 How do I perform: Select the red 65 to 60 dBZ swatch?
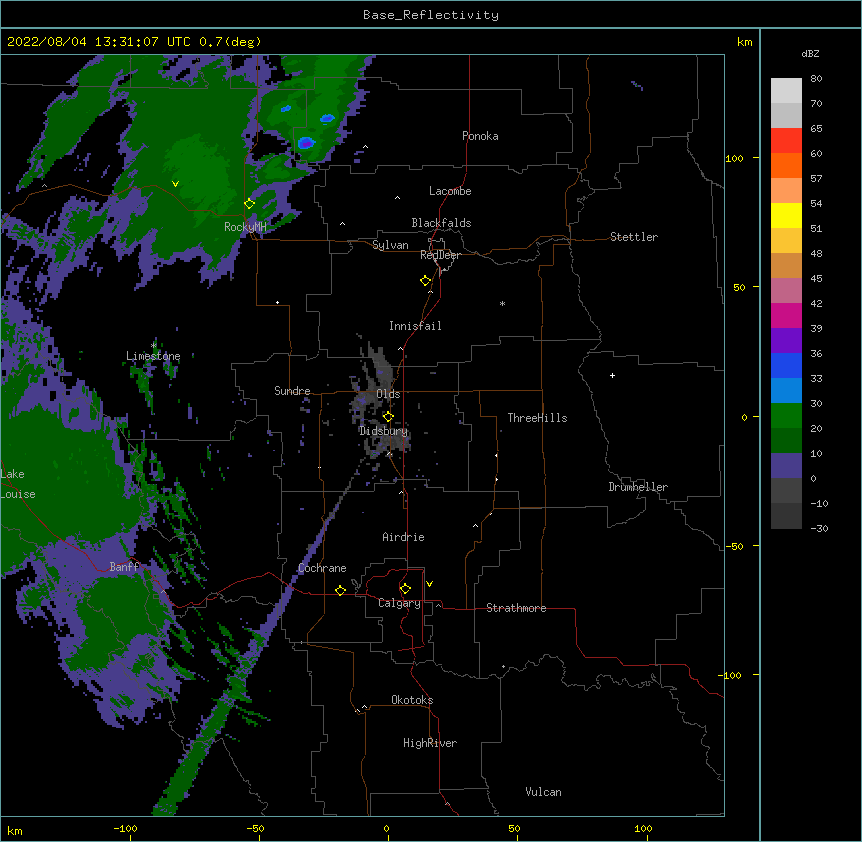pyautogui.click(x=786, y=141)
